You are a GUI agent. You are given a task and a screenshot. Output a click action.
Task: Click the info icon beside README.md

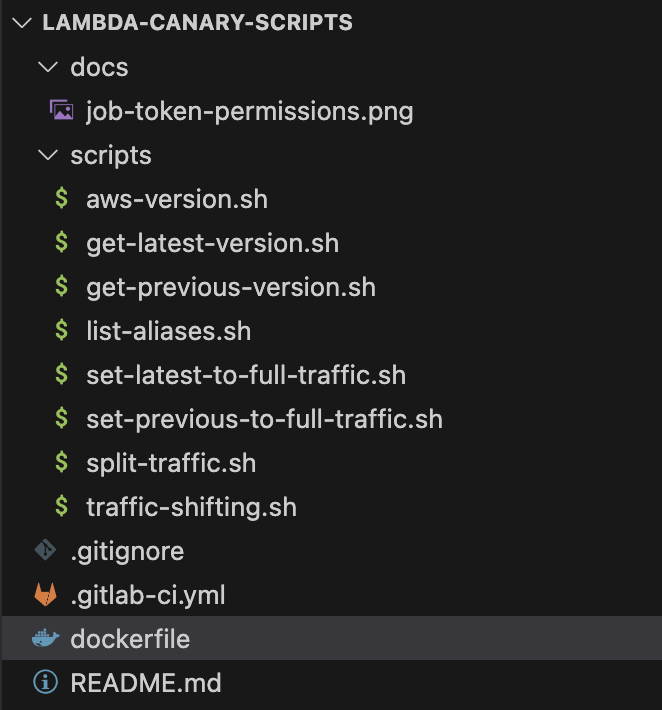(45, 682)
